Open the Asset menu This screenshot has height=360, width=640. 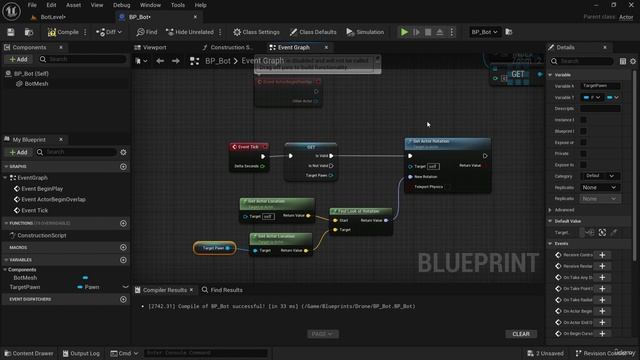point(73,5)
